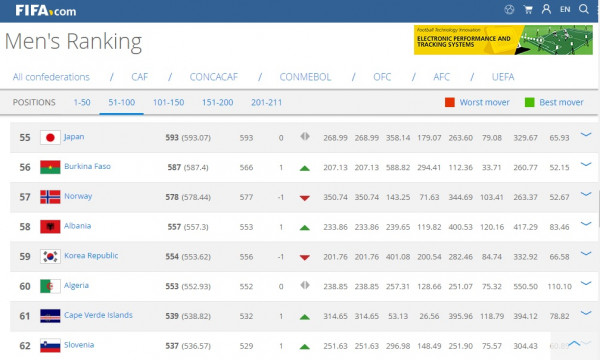Open the Norway team link

click(x=78, y=196)
